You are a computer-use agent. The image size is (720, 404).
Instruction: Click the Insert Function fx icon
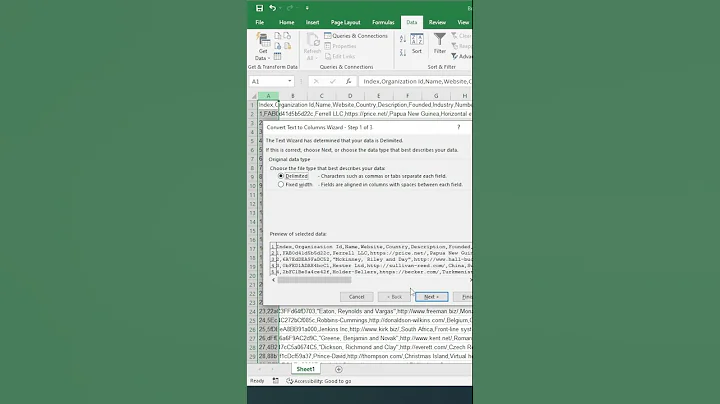click(x=349, y=81)
